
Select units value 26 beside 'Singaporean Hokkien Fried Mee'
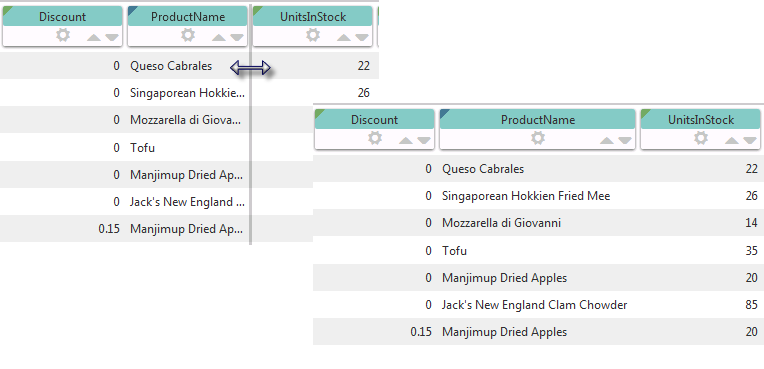pos(751,196)
